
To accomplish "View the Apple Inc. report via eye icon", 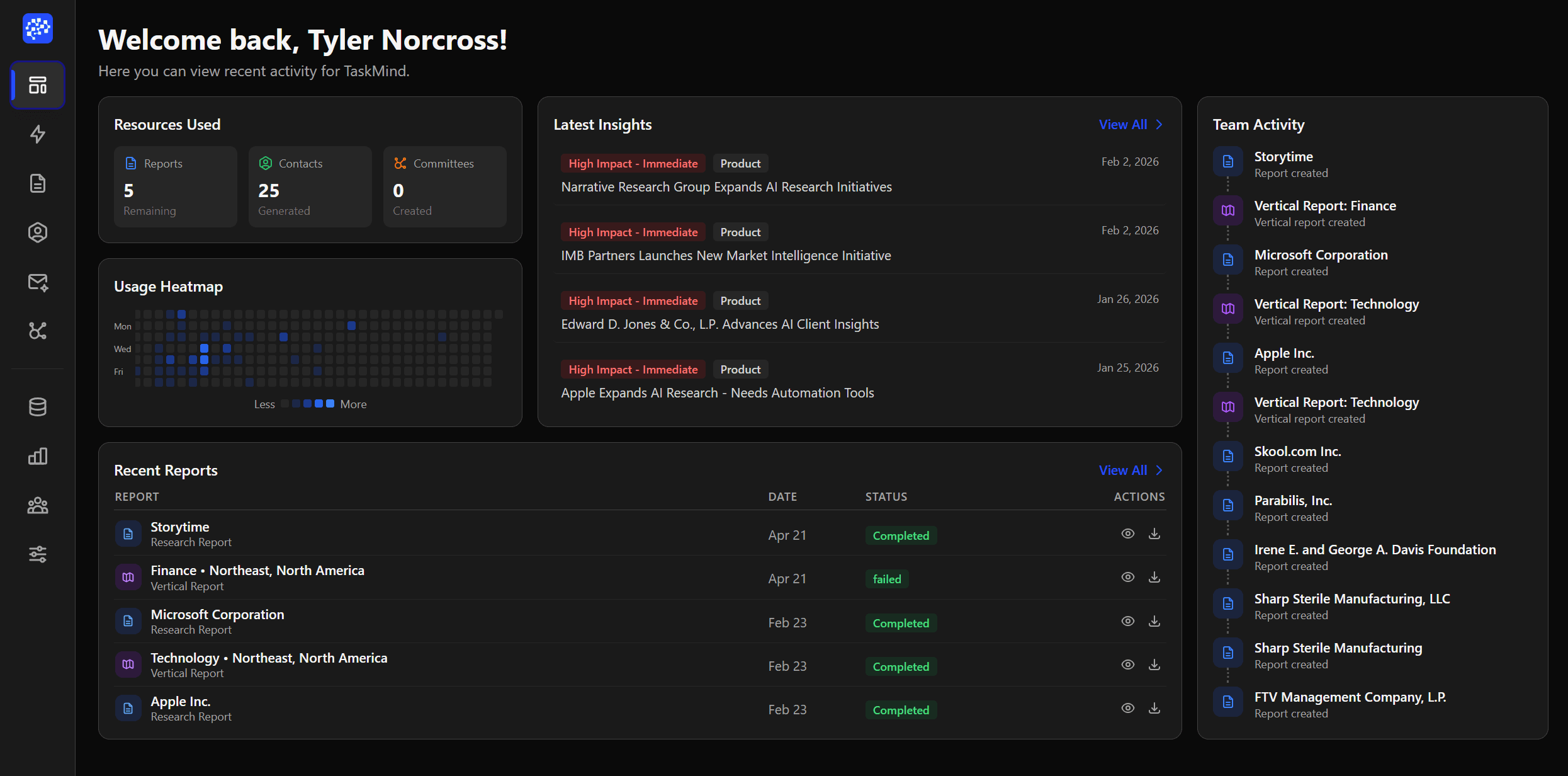I will tap(1128, 708).
